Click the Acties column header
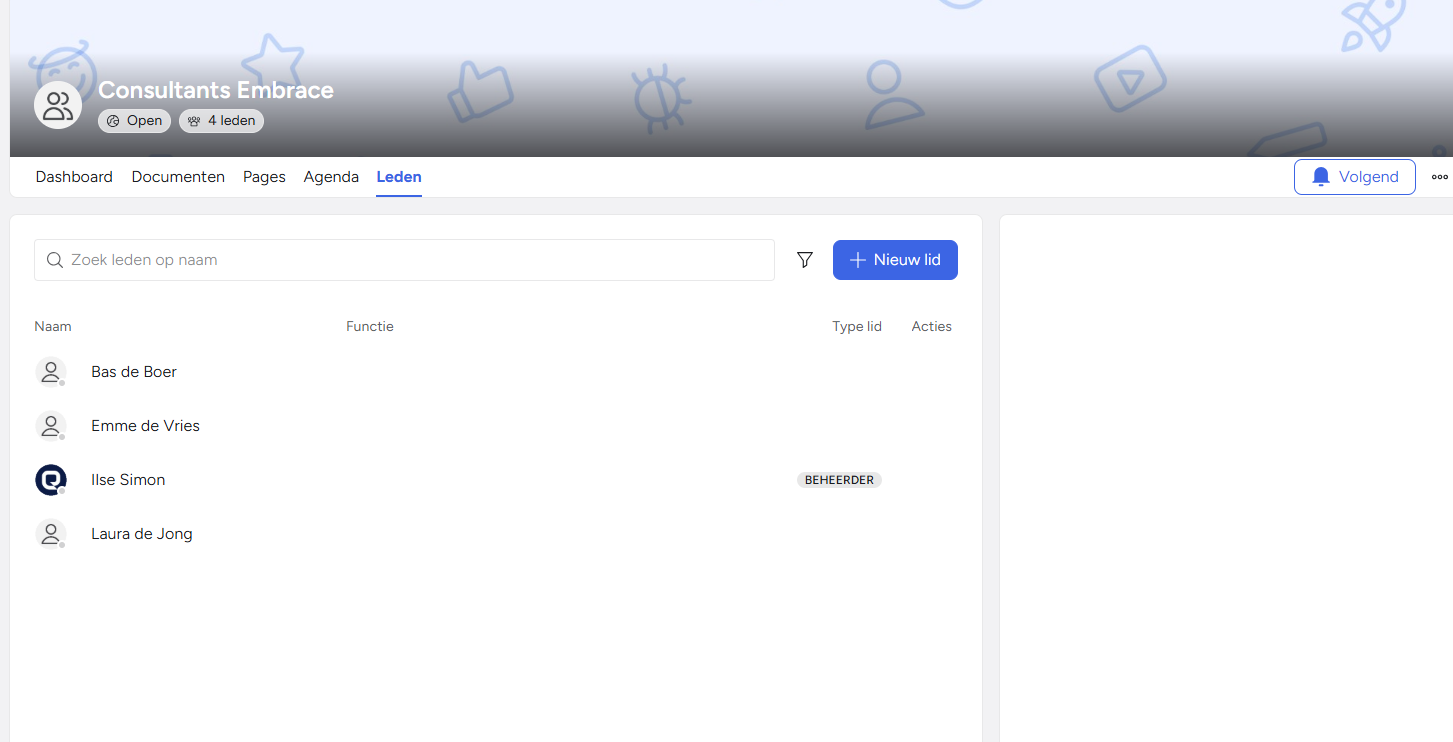 tap(932, 327)
